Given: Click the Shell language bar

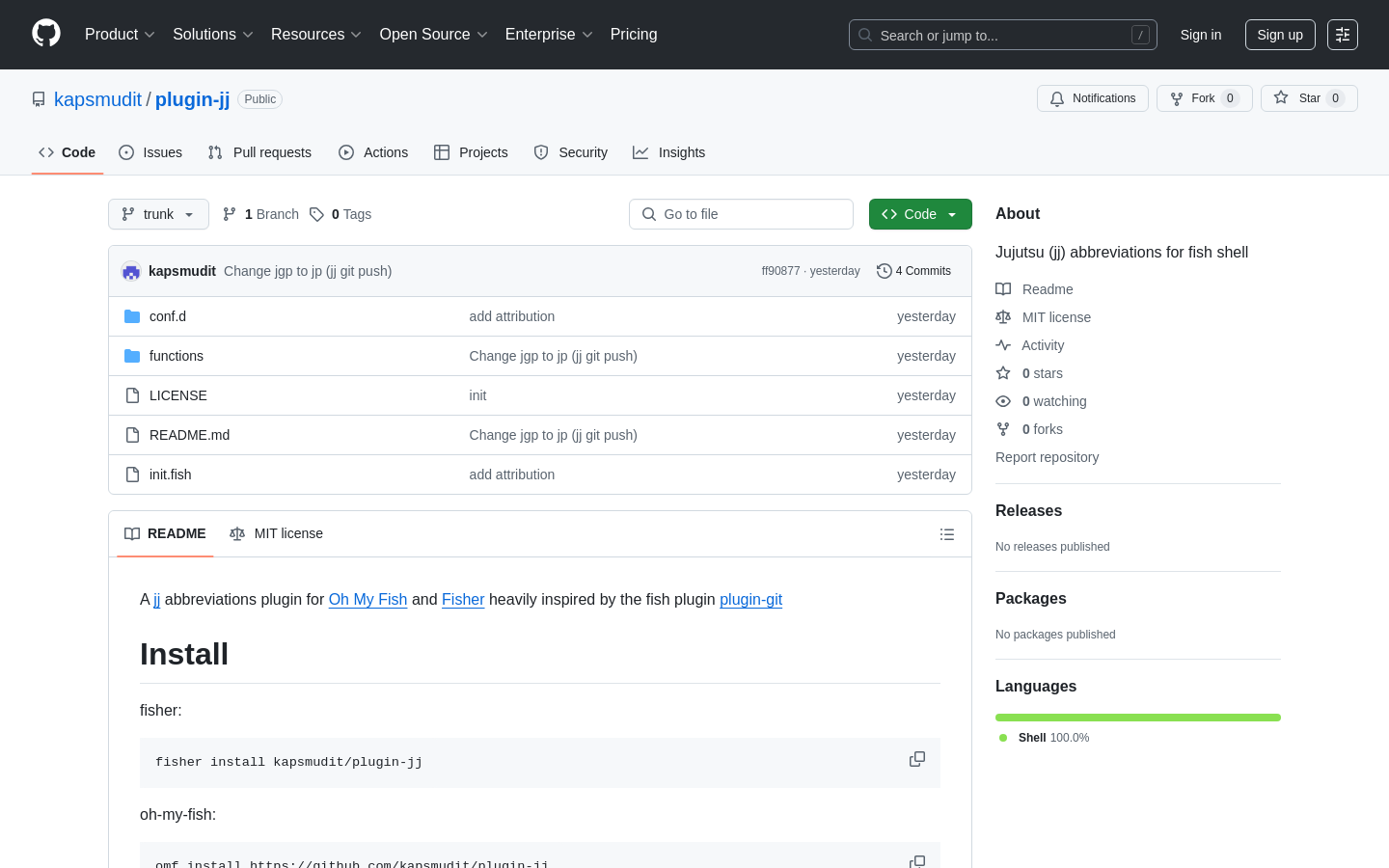Looking at the screenshot, I should [x=1138, y=718].
